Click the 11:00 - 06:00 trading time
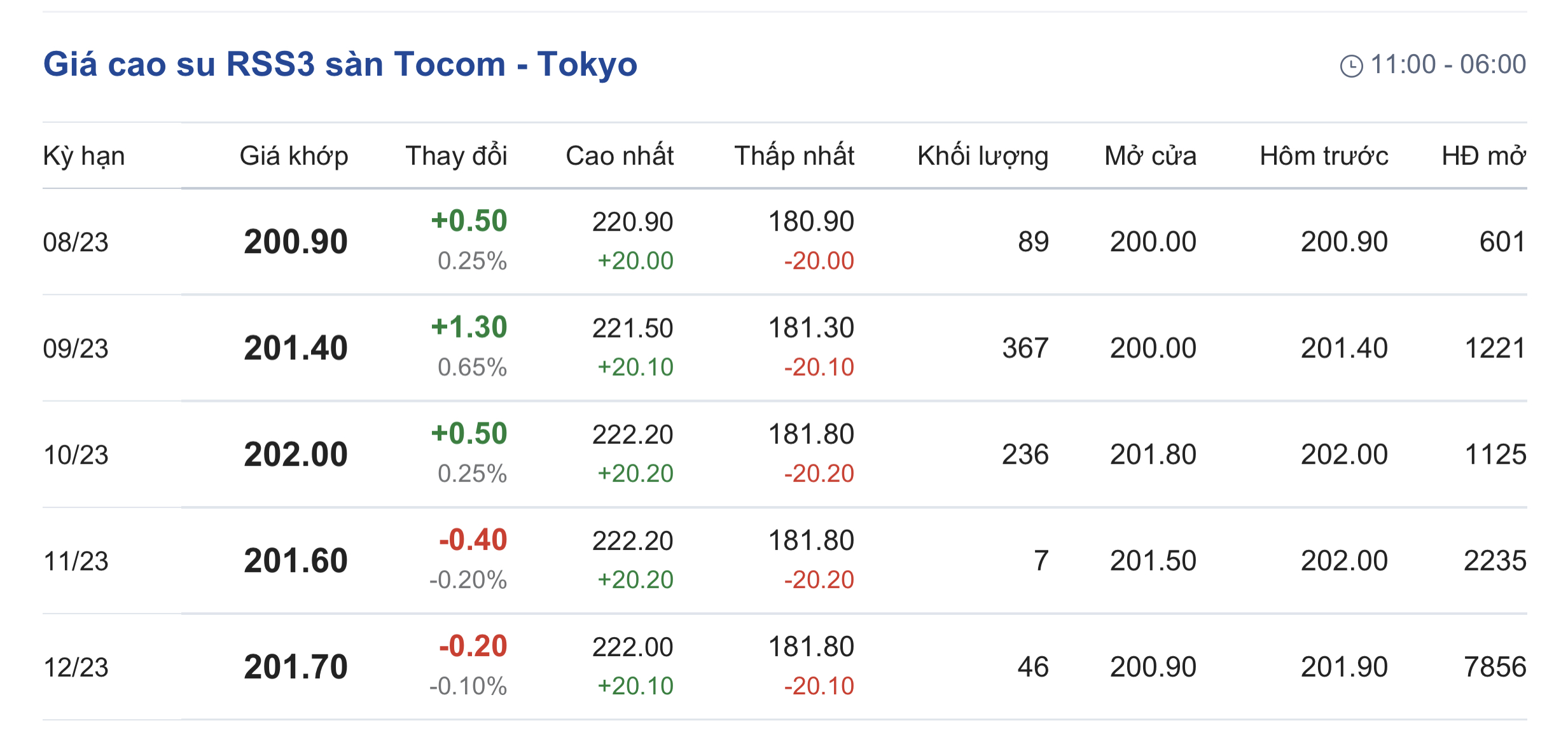 [x=1448, y=65]
